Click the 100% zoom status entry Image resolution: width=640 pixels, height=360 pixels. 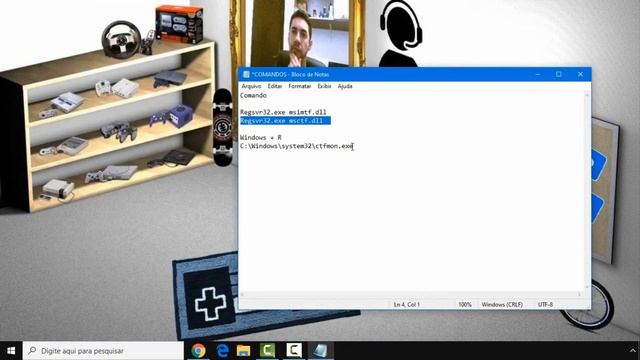pyautogui.click(x=464, y=304)
